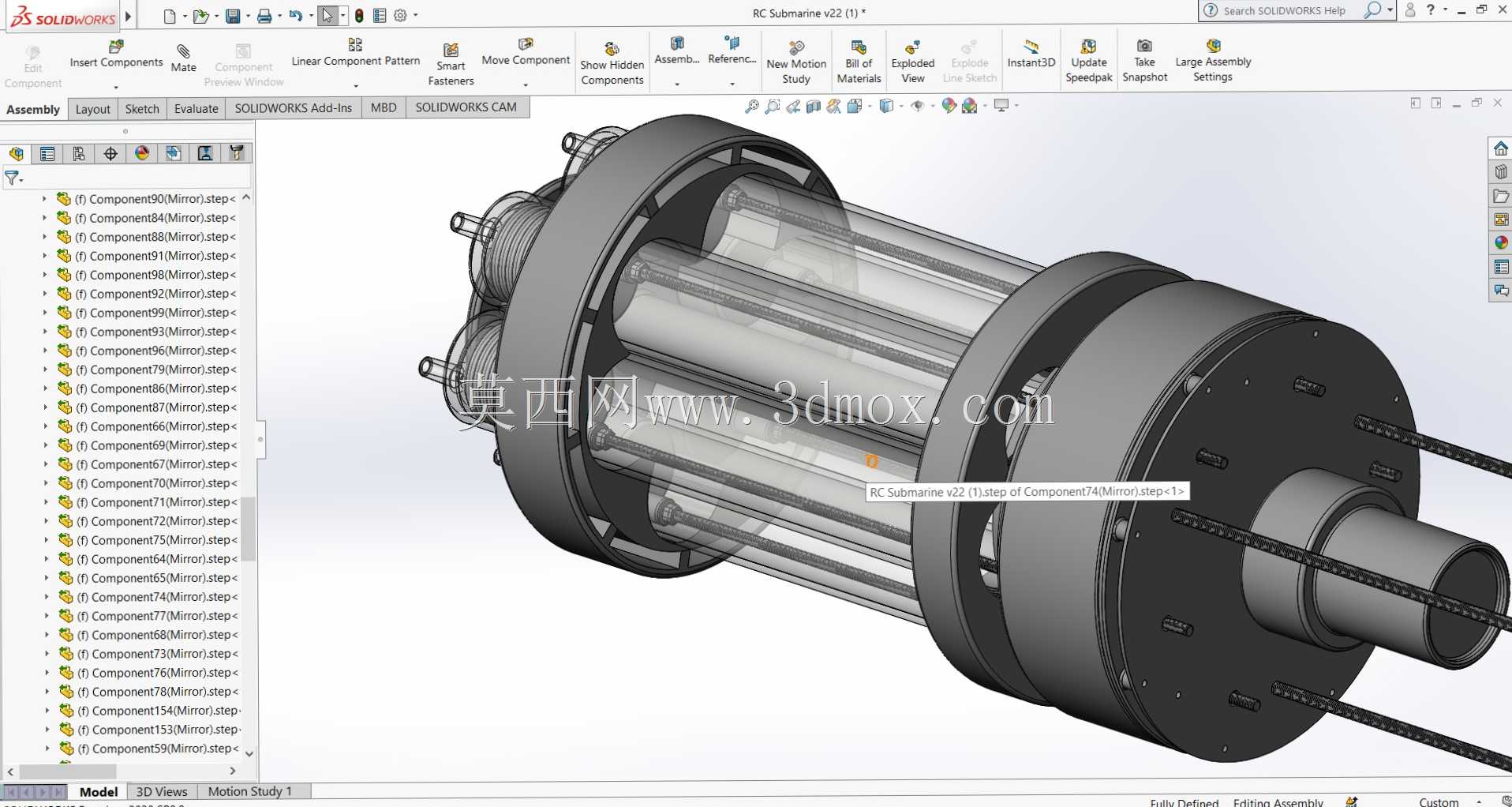This screenshot has height=807, width=1512.
Task: Open Large Assembly Settings
Action: (1213, 60)
